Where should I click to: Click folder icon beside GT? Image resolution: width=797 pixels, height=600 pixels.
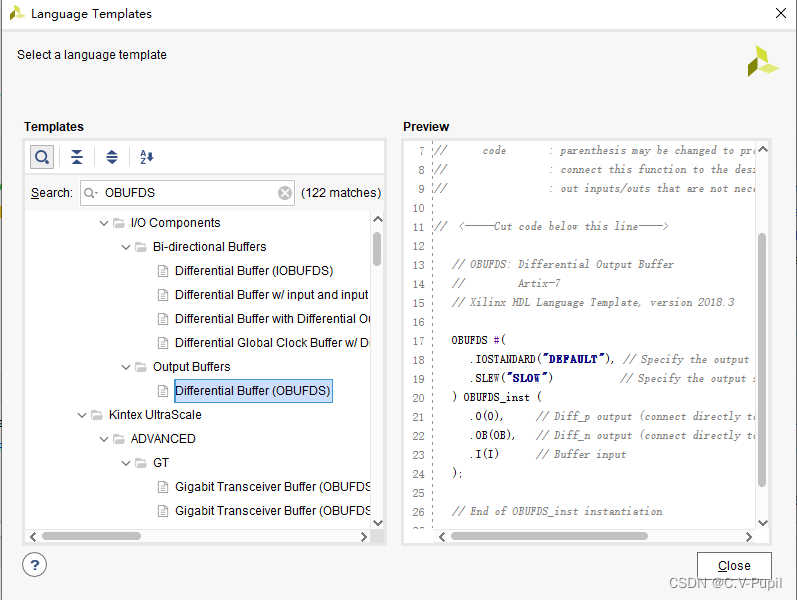tap(140, 463)
